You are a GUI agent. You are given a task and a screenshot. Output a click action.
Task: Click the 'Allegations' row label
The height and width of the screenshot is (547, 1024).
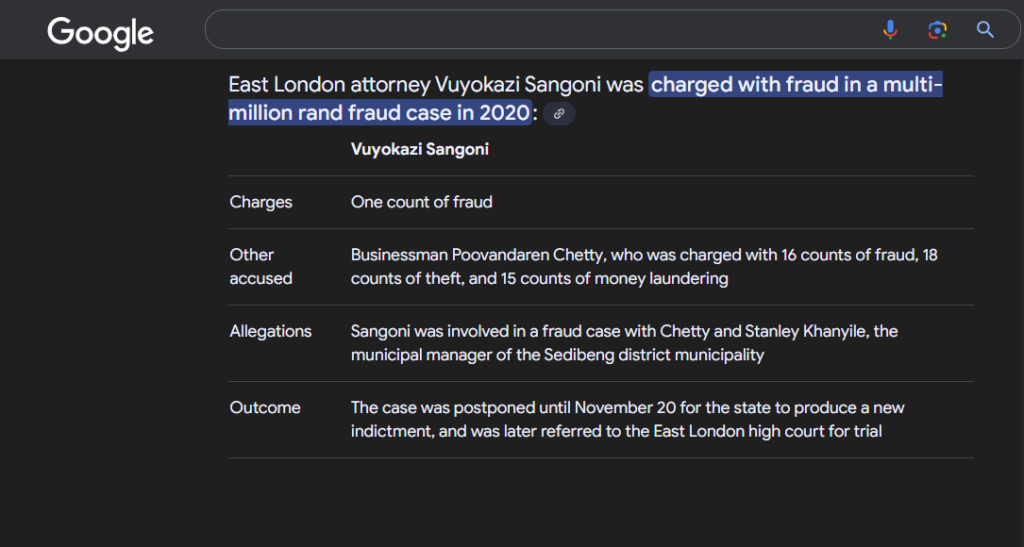tap(270, 331)
